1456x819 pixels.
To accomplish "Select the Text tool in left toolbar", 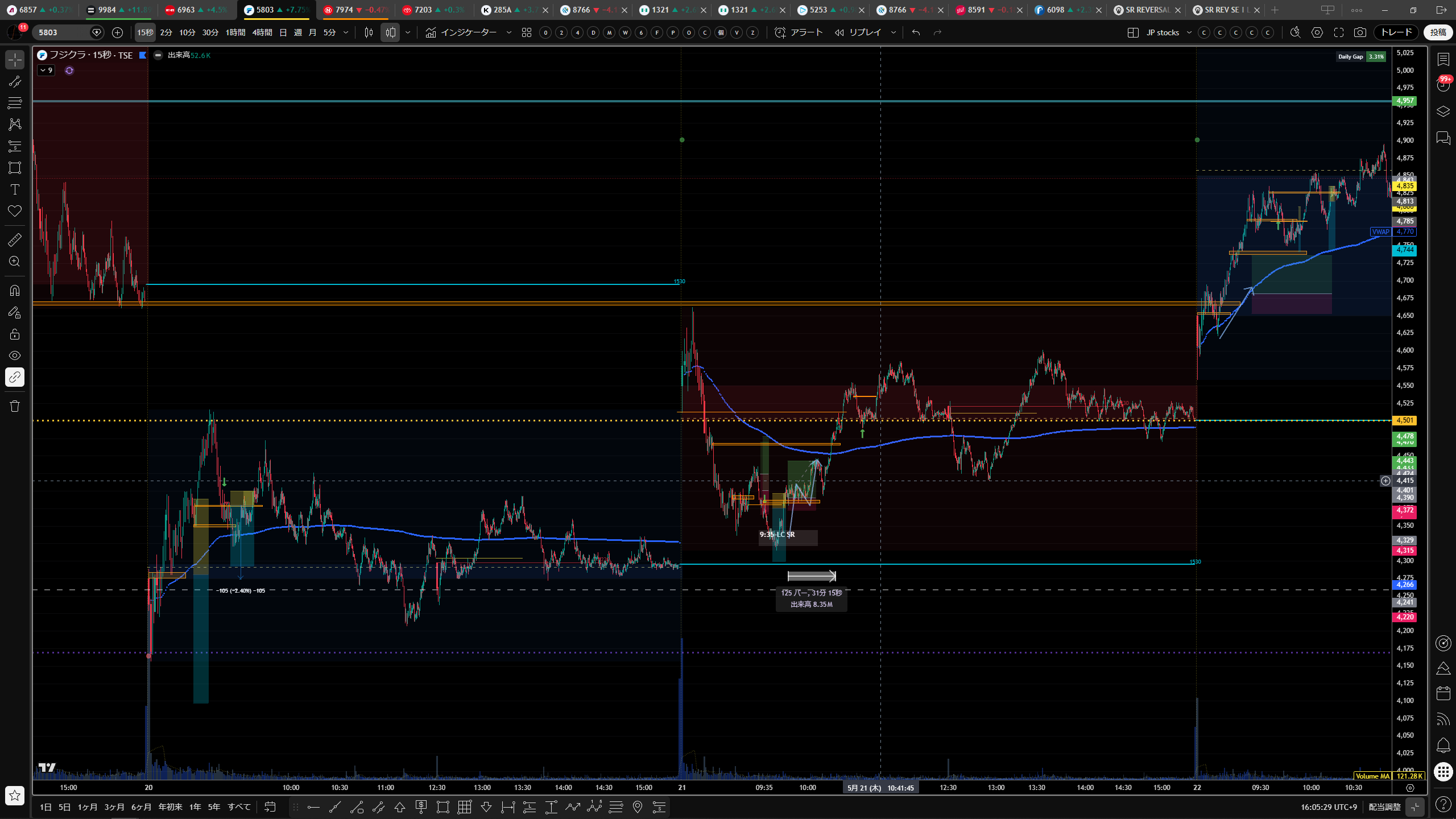I will point(15,189).
